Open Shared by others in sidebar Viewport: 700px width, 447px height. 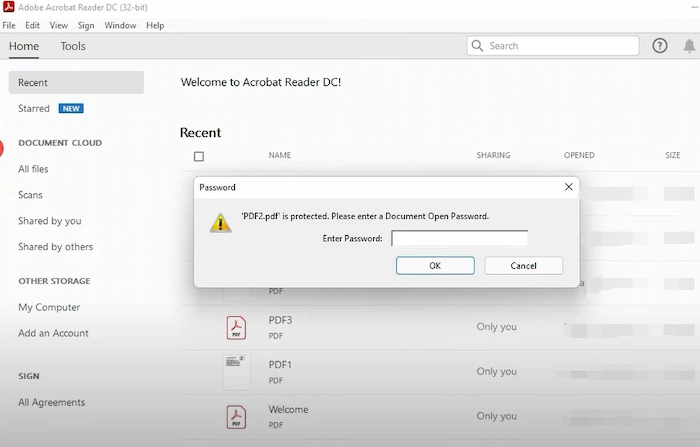(55, 247)
